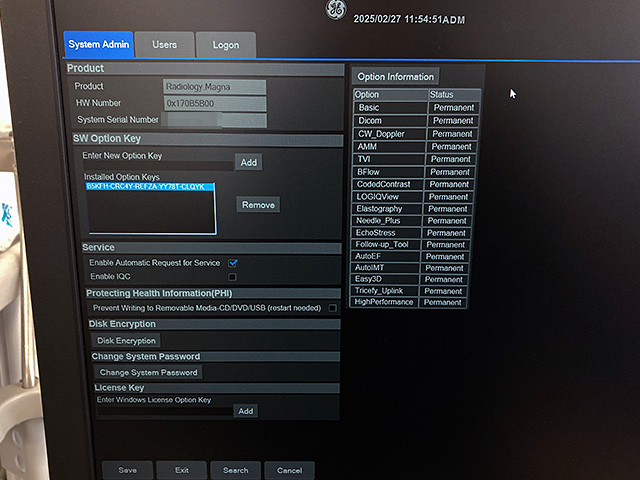Select the Follow-up_Tool option row
The height and width of the screenshot is (480, 640).
(x=411, y=245)
